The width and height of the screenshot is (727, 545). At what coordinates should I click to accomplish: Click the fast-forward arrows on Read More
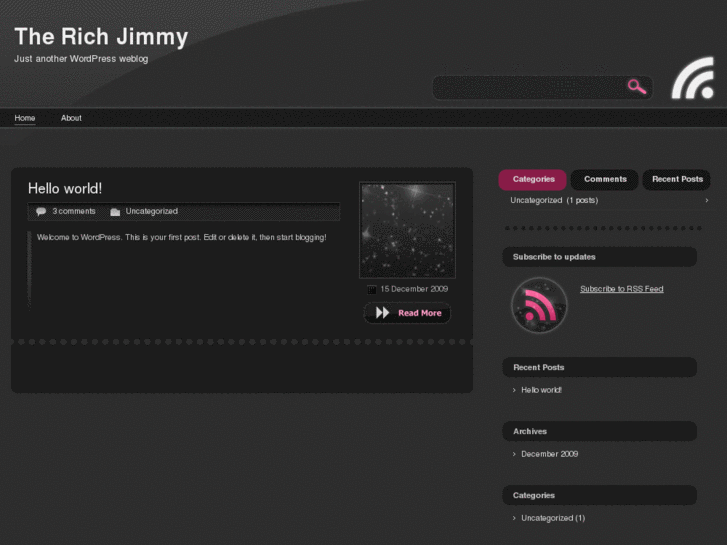coord(382,313)
